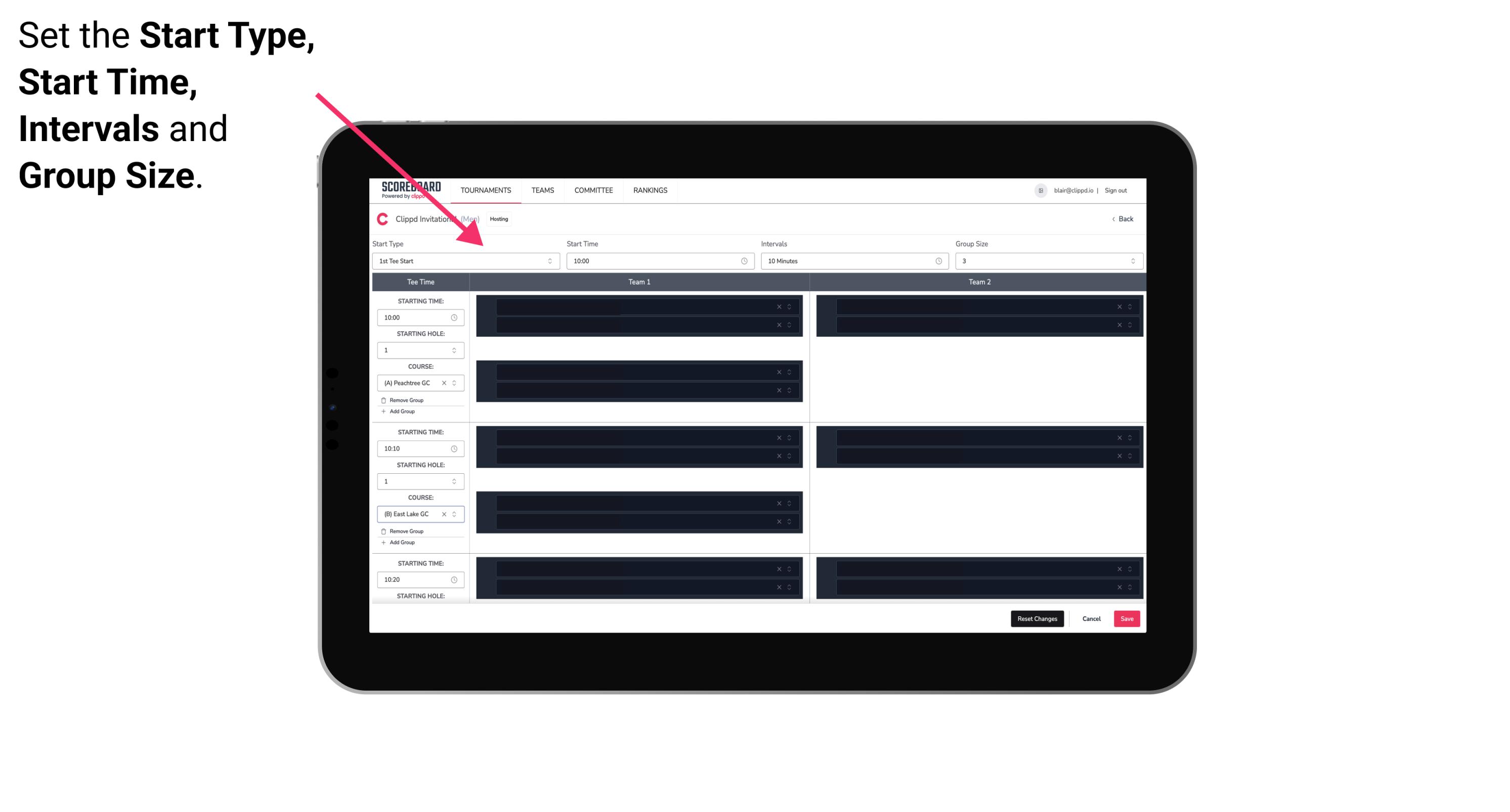Select the TOURNAMENTS tab
This screenshot has width=1510, height=812.
(x=486, y=190)
